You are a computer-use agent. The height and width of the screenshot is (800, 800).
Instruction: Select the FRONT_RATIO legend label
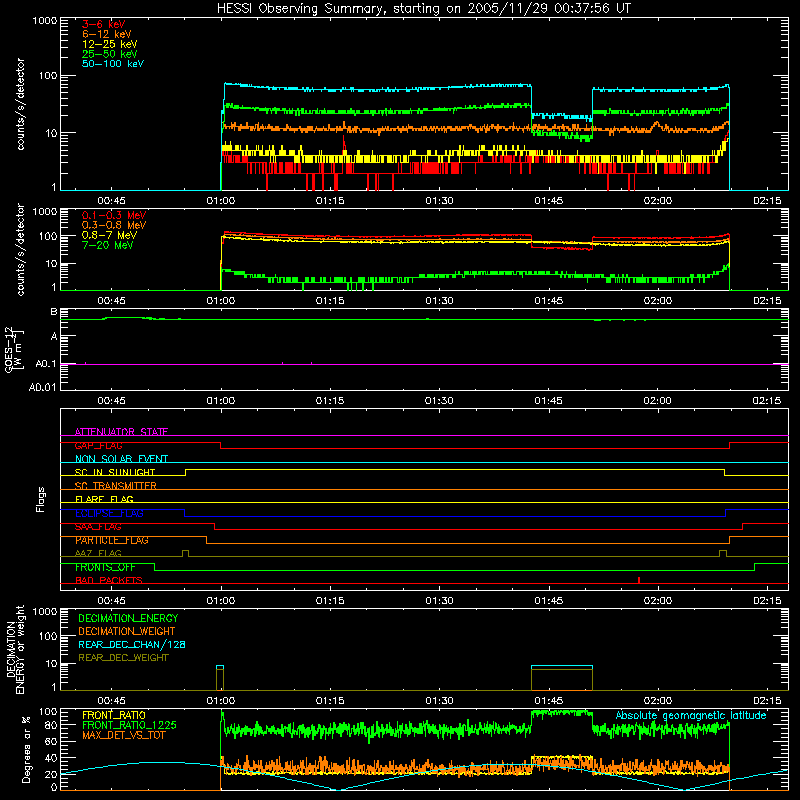click(114, 715)
